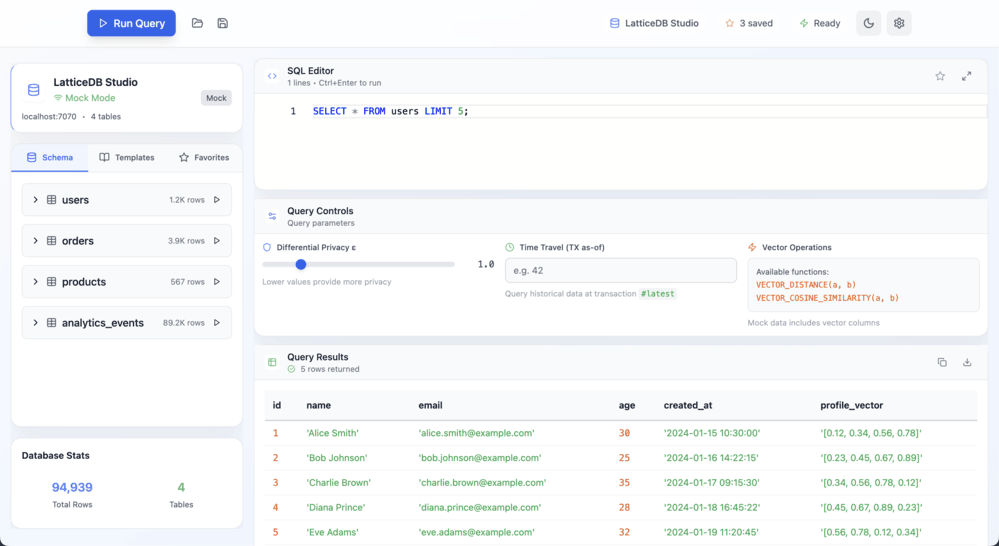Expand the SQL Editor to fullscreen
This screenshot has height=546, width=999.
966,76
